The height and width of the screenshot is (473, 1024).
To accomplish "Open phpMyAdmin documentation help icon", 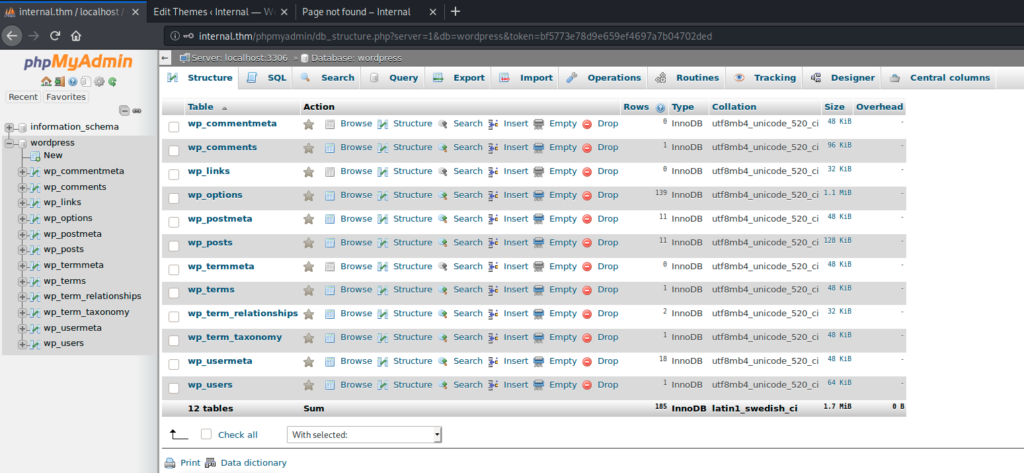I will point(72,82).
